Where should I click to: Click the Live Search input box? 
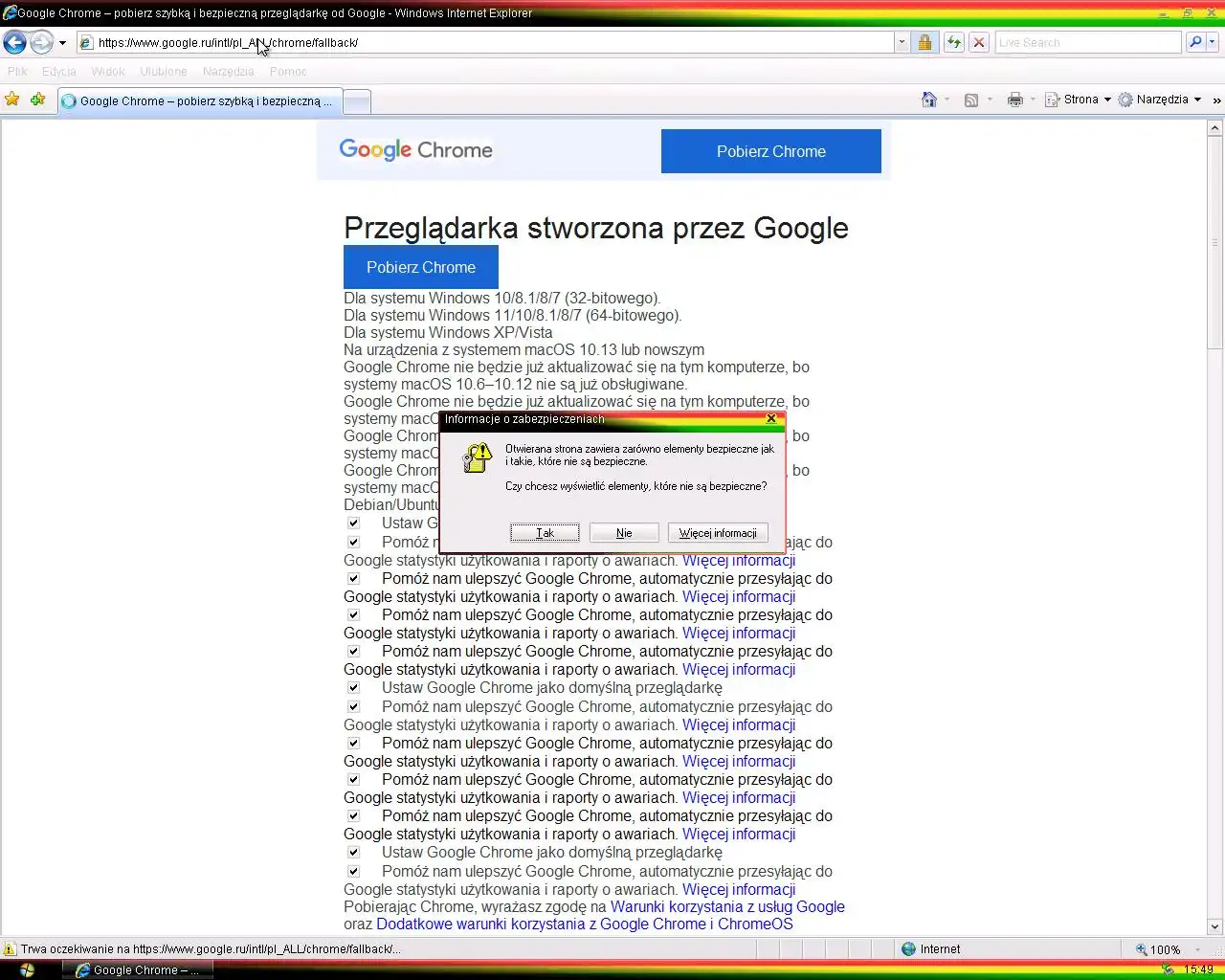[1088, 42]
